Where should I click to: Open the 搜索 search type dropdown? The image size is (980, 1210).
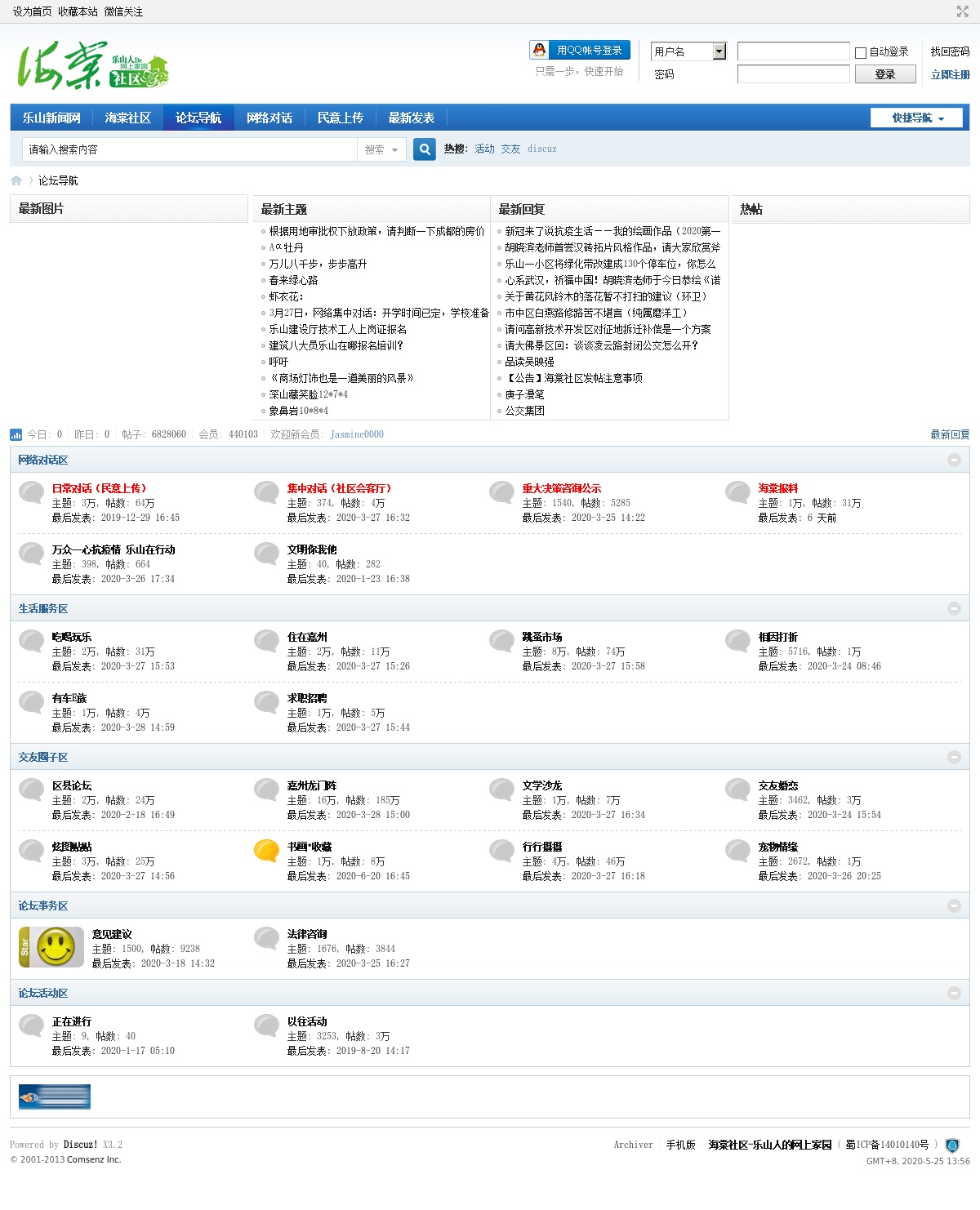click(x=381, y=149)
